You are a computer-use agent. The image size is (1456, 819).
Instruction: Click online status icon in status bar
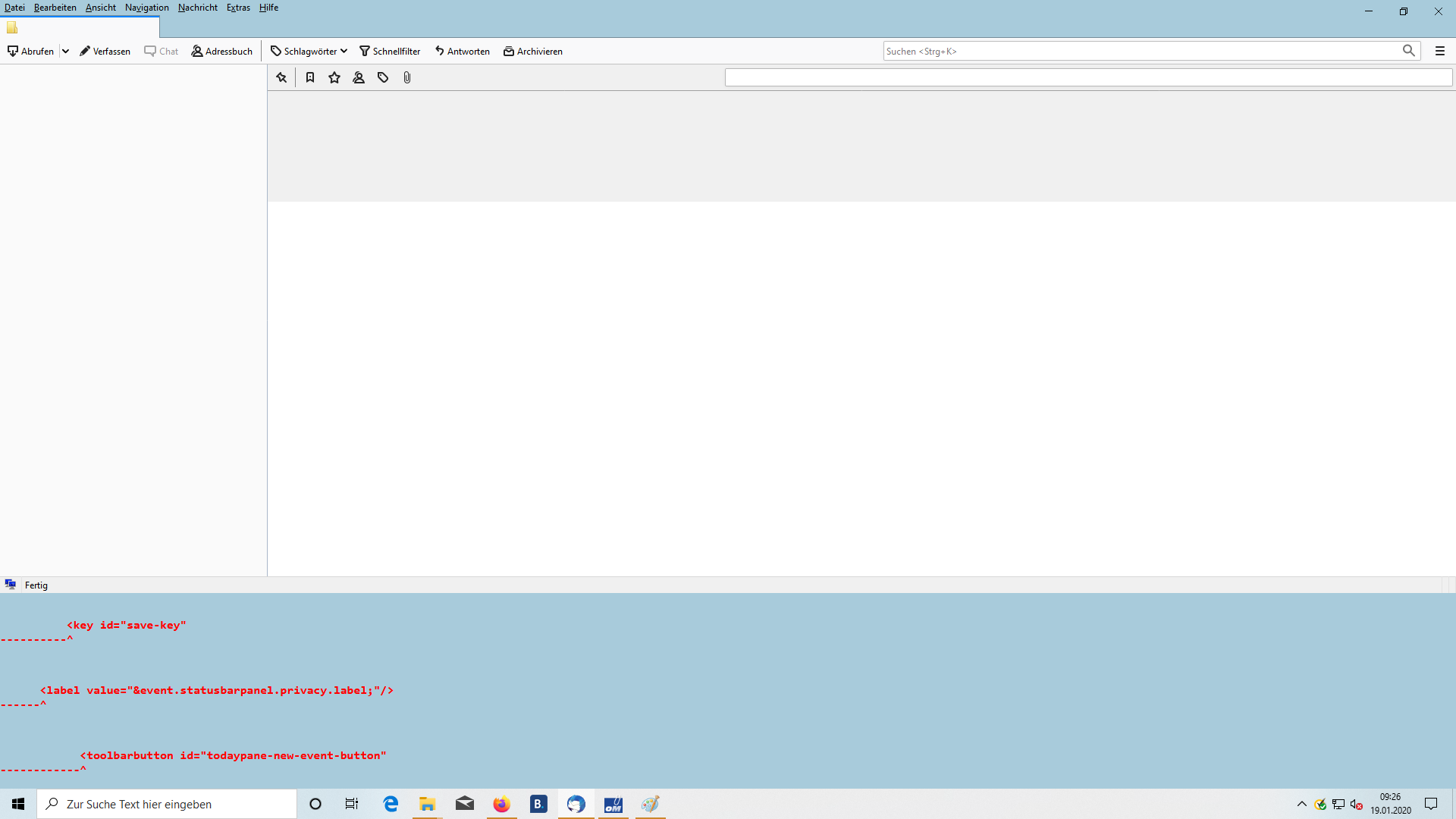pyautogui.click(x=11, y=585)
